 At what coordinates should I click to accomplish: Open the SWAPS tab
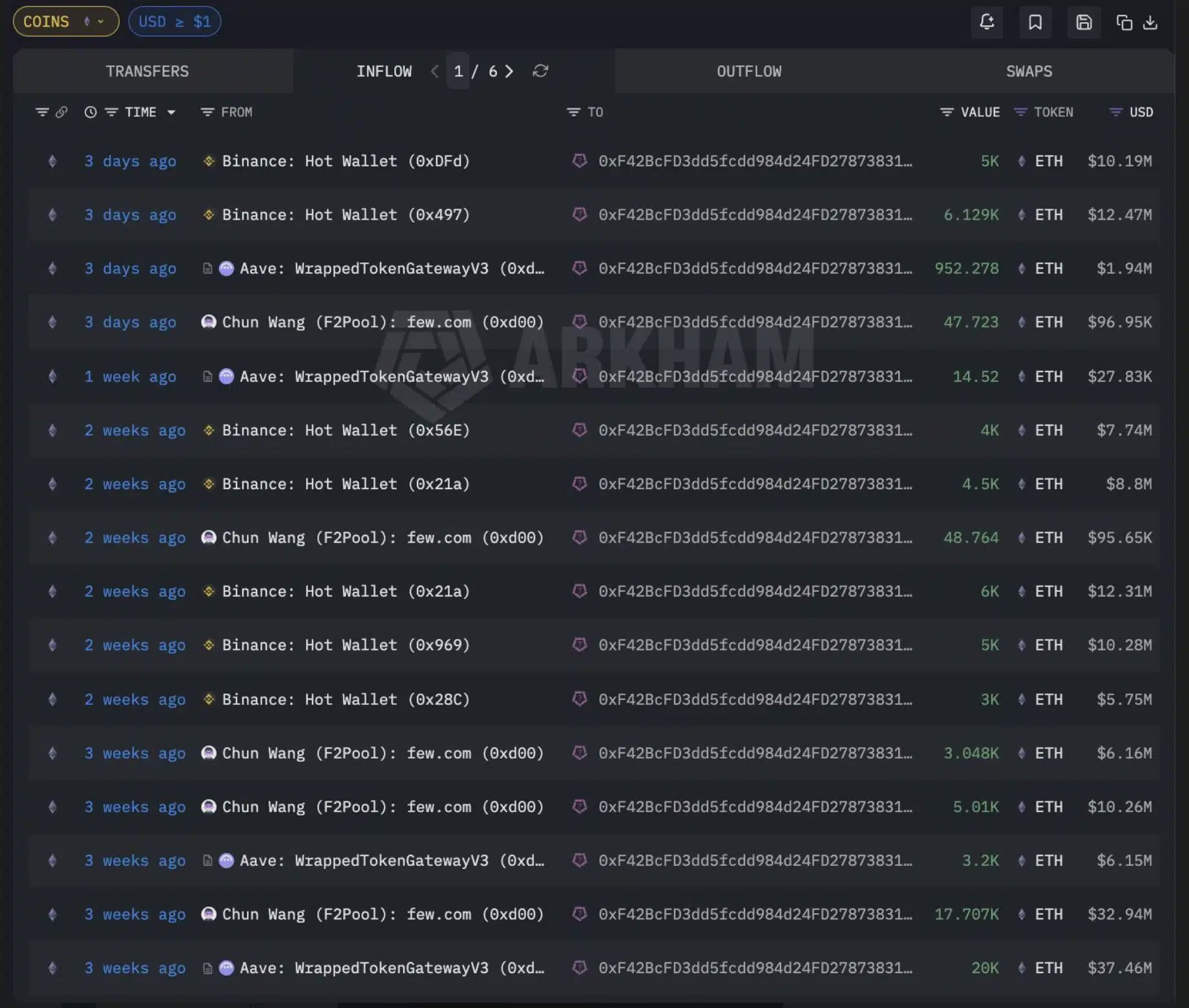point(1028,71)
